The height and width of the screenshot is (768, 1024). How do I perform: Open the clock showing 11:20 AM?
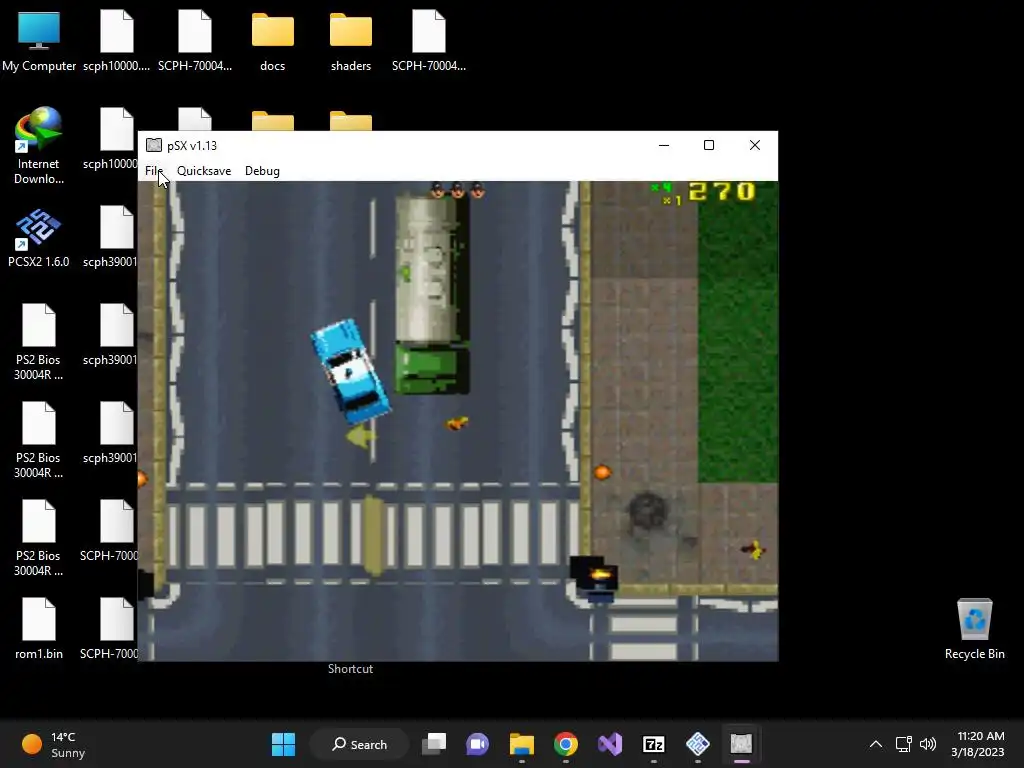coord(978,744)
